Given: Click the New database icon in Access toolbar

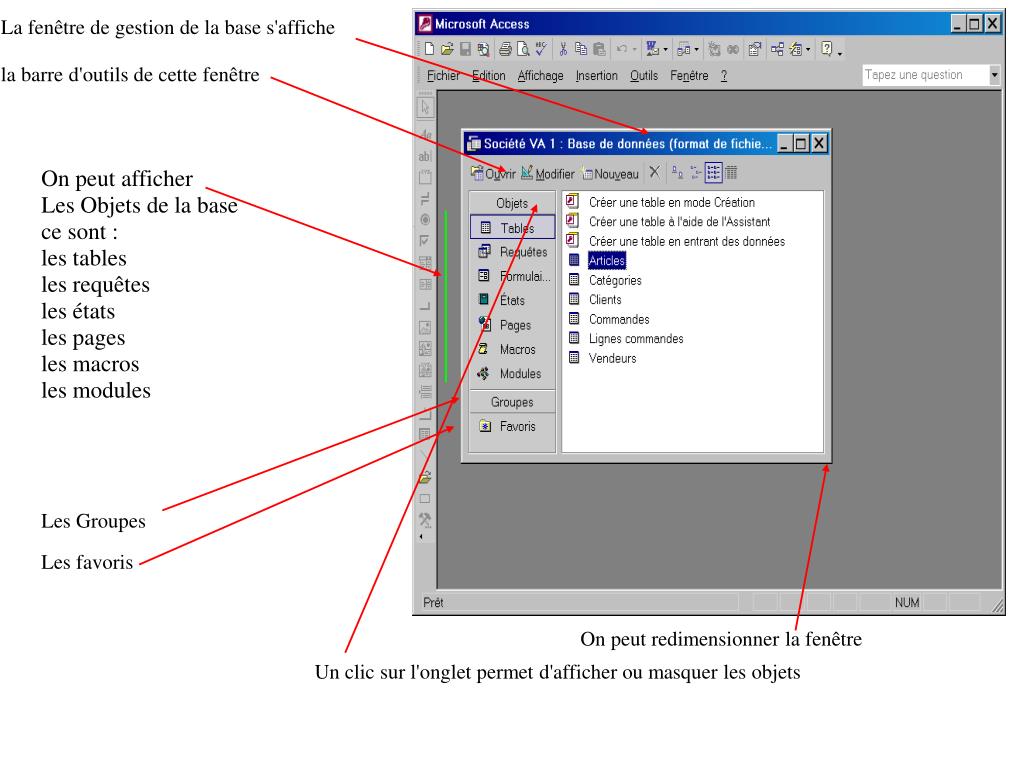Looking at the screenshot, I should [x=429, y=48].
